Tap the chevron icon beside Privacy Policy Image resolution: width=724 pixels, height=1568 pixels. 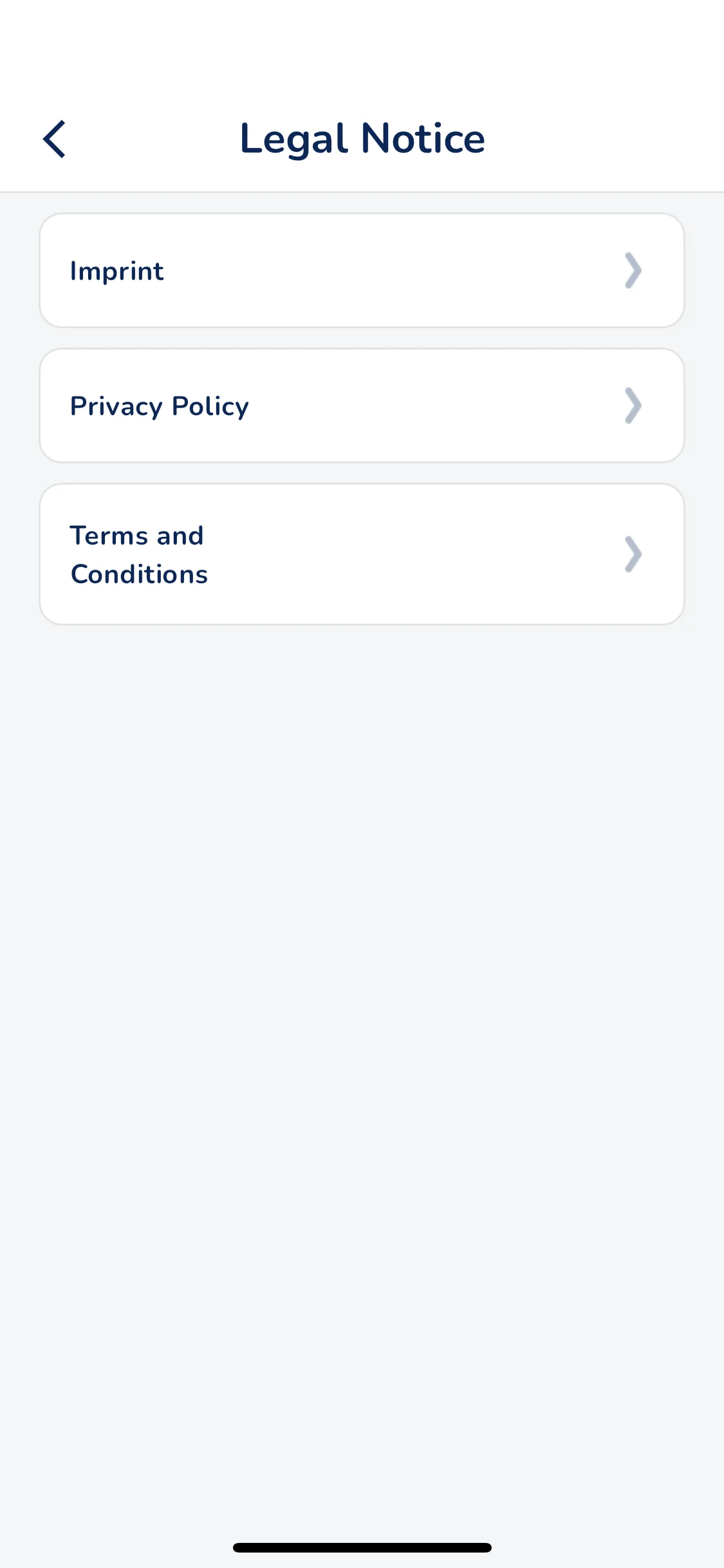click(x=633, y=406)
